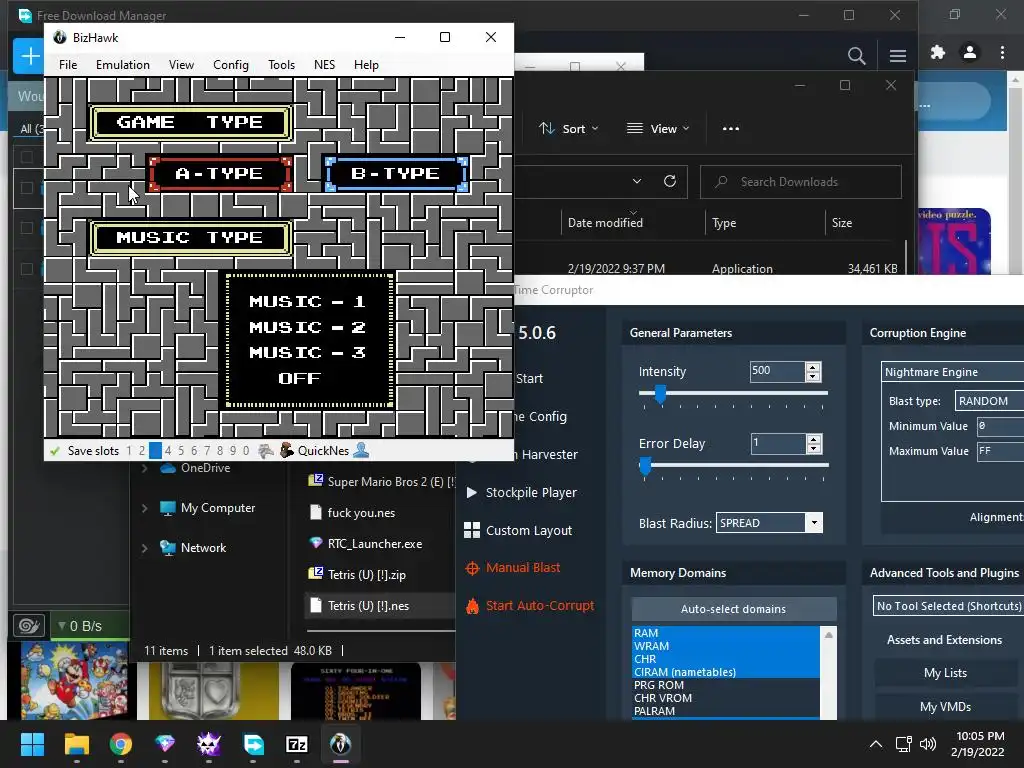The height and width of the screenshot is (768, 1024).
Task: Click the QuickNes core icon in status bar
Action: coord(287,451)
